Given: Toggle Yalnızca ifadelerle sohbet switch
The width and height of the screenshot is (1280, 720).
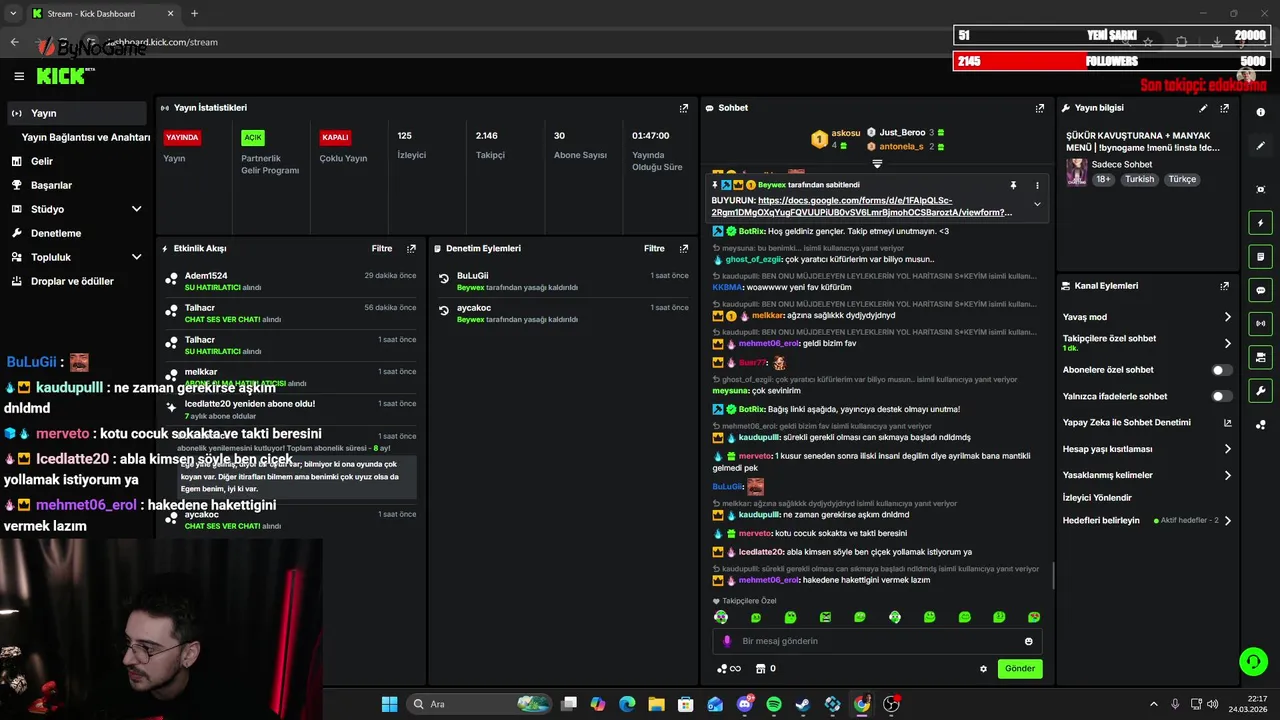Looking at the screenshot, I should click(x=1222, y=396).
